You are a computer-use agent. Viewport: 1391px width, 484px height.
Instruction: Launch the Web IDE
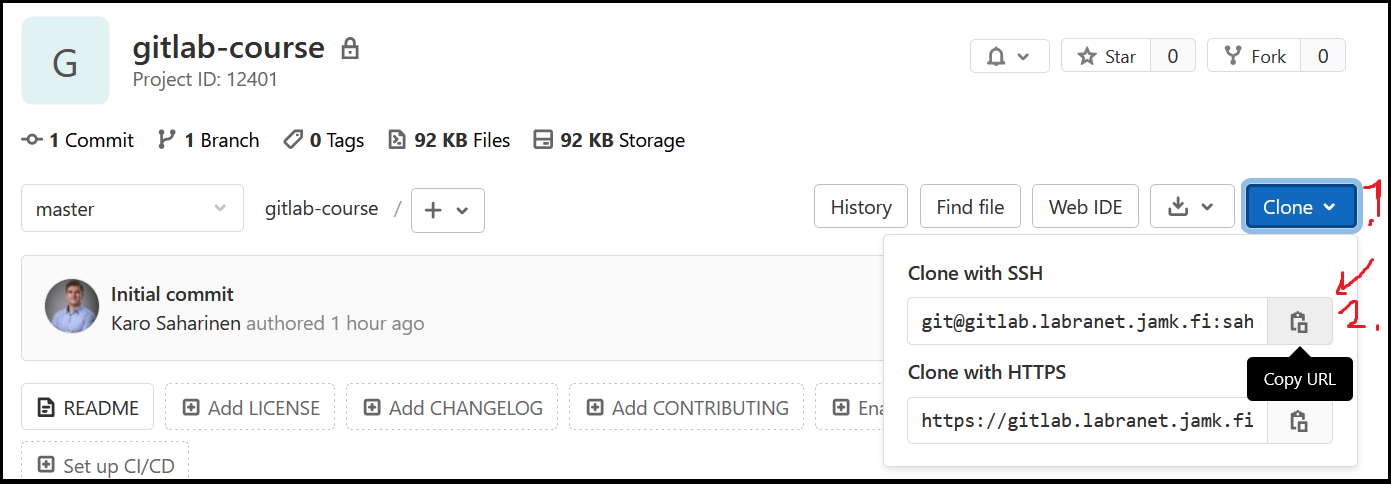pos(1085,207)
